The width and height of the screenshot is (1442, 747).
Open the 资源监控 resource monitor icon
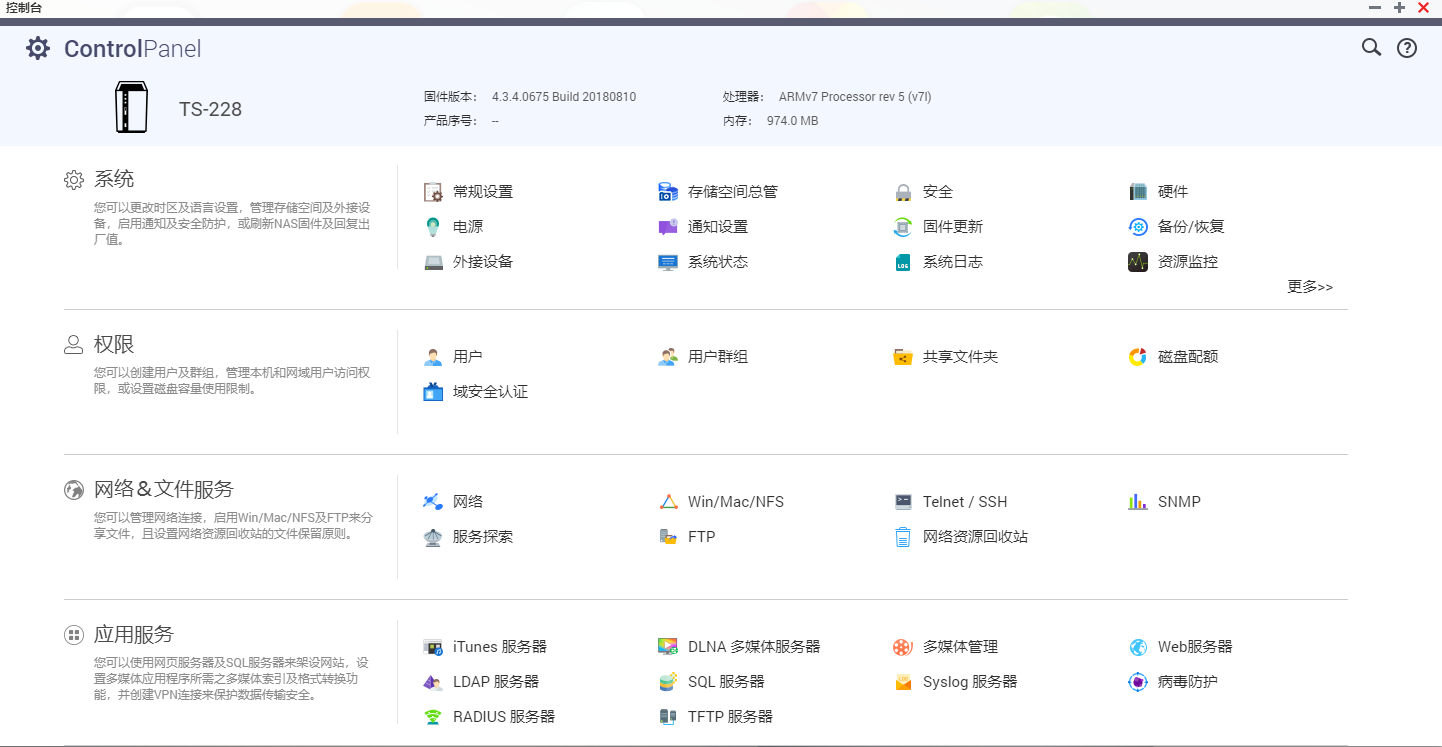pos(1138,262)
